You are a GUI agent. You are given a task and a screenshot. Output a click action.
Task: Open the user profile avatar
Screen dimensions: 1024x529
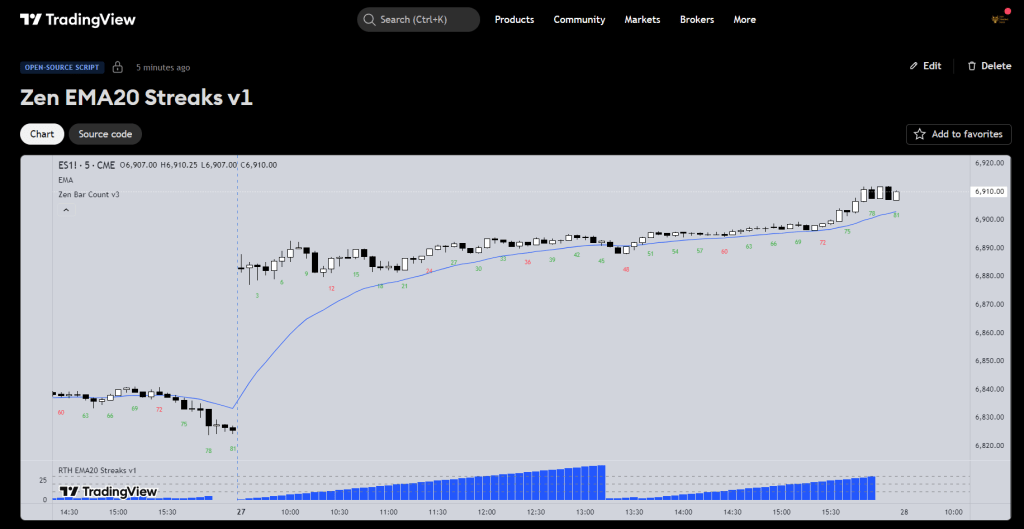coord(997,19)
